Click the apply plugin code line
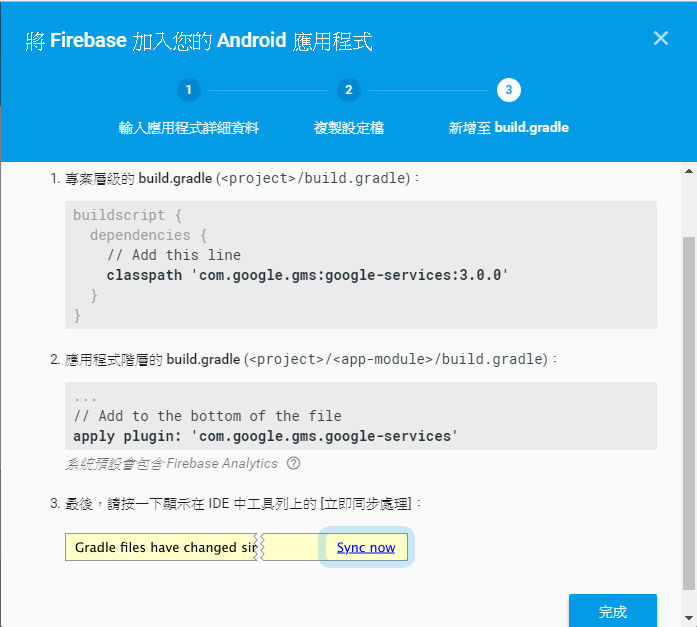This screenshot has height=627, width=697. (265, 436)
